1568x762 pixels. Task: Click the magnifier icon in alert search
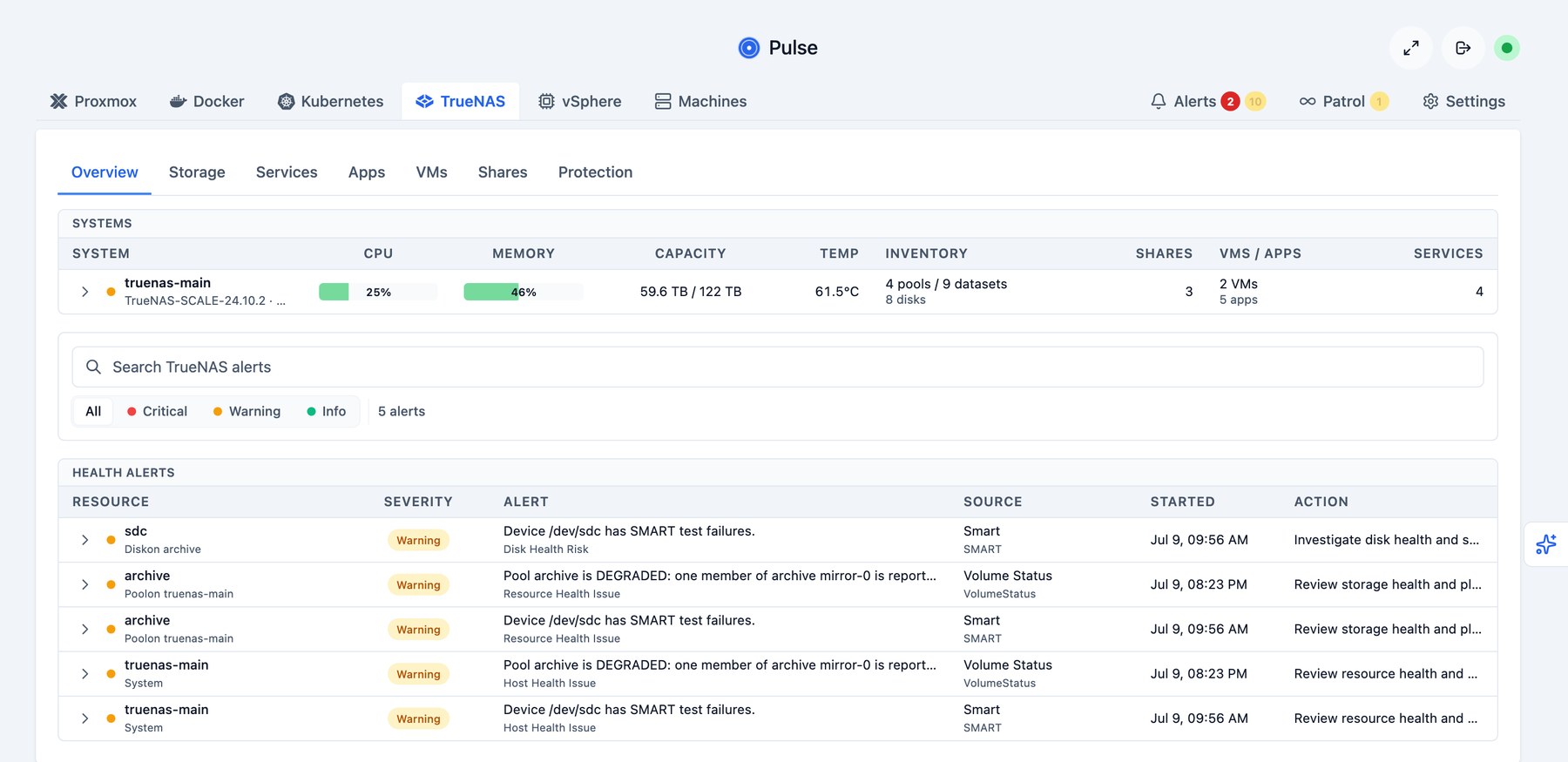pos(93,367)
